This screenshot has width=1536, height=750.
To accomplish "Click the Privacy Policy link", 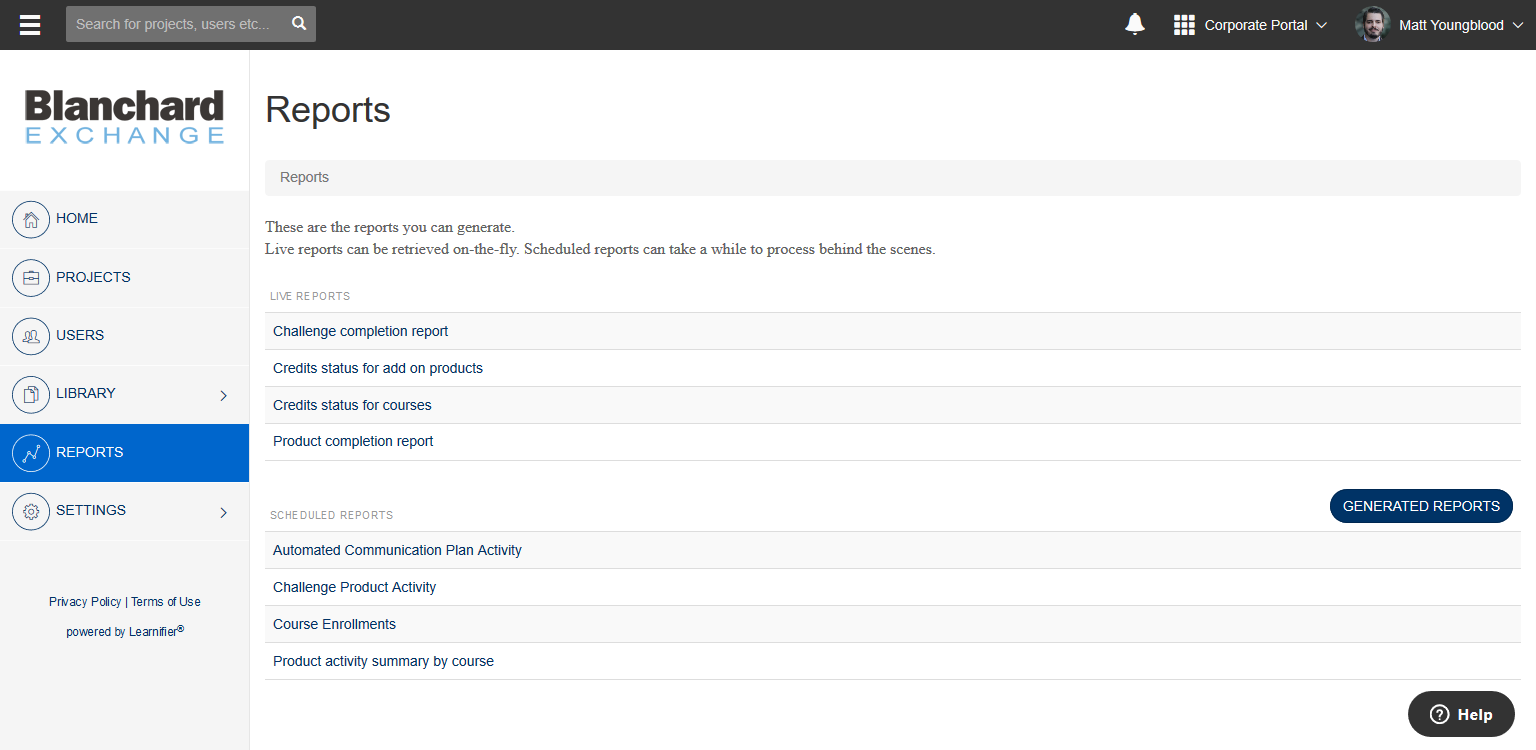I will [x=85, y=602].
